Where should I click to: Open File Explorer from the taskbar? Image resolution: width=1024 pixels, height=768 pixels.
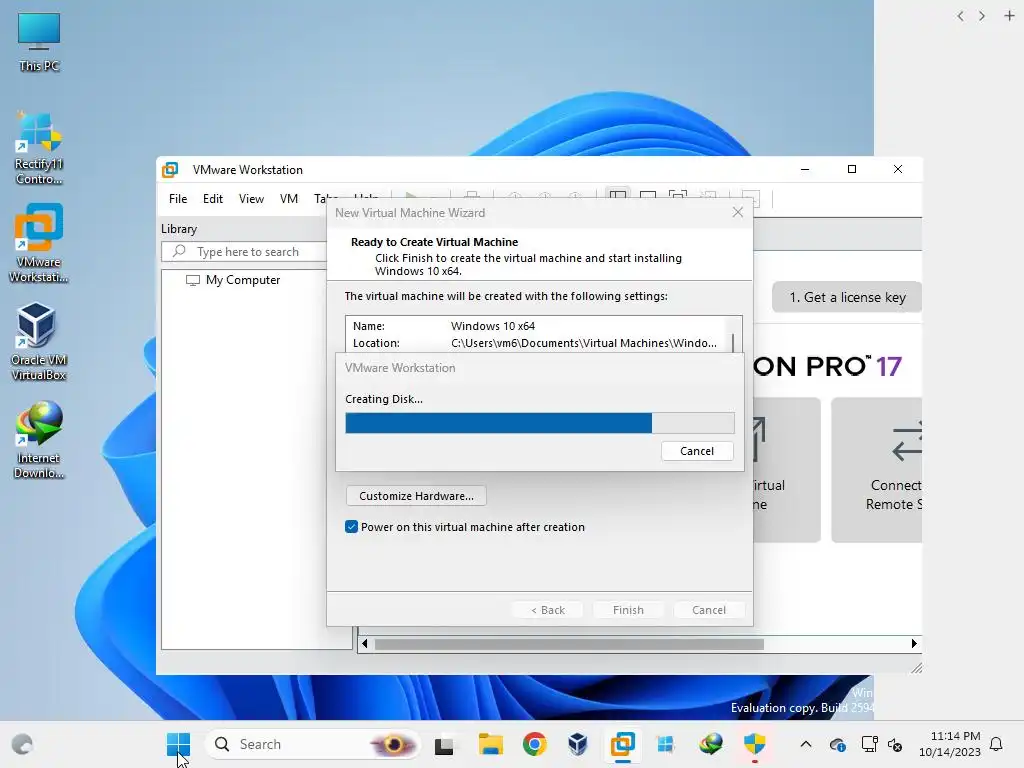point(490,744)
